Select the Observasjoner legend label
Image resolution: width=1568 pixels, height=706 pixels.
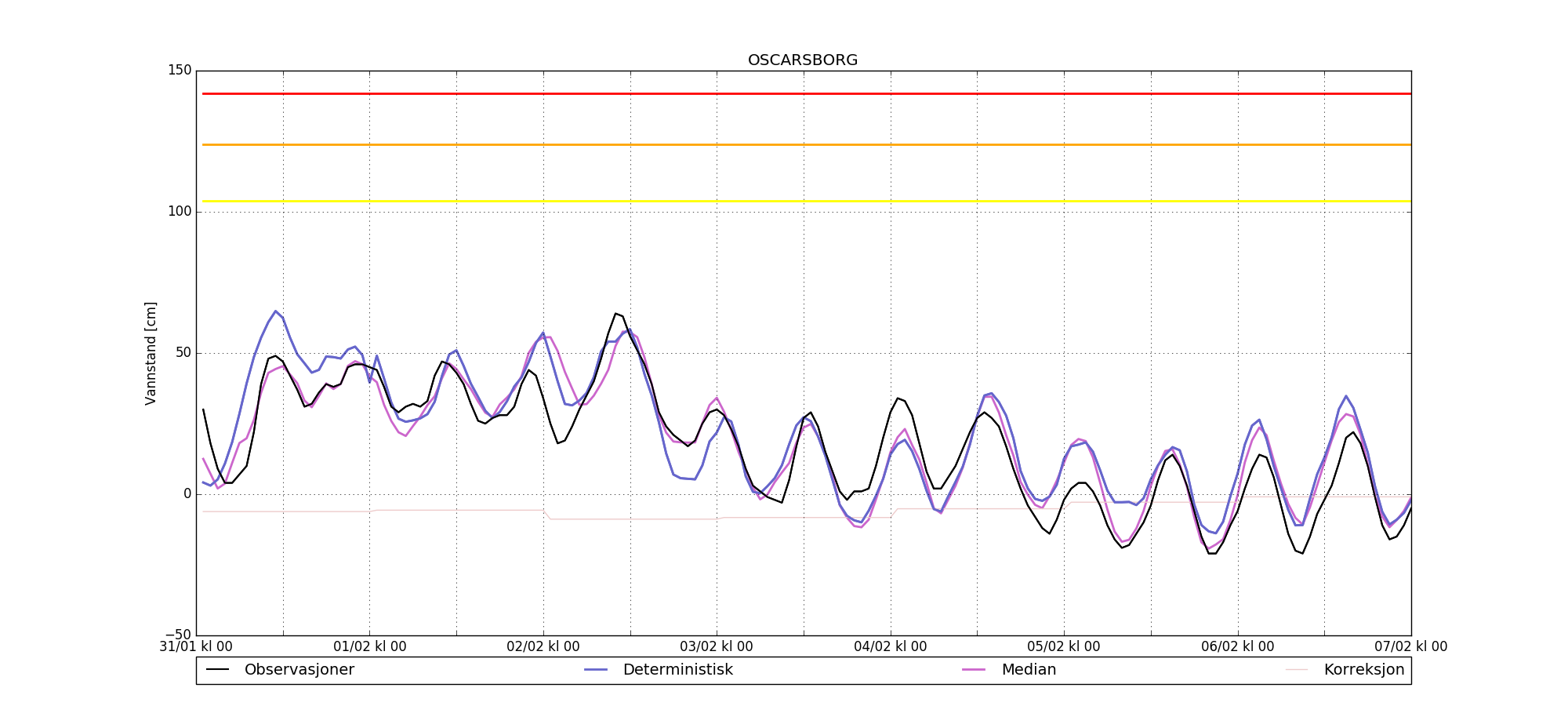coord(299,670)
